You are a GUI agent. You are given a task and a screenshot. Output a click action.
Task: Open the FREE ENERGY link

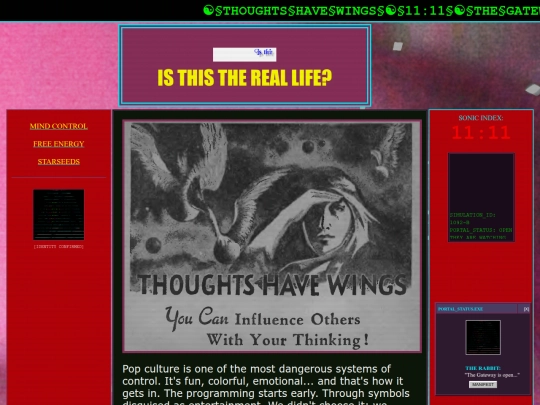pos(59,144)
